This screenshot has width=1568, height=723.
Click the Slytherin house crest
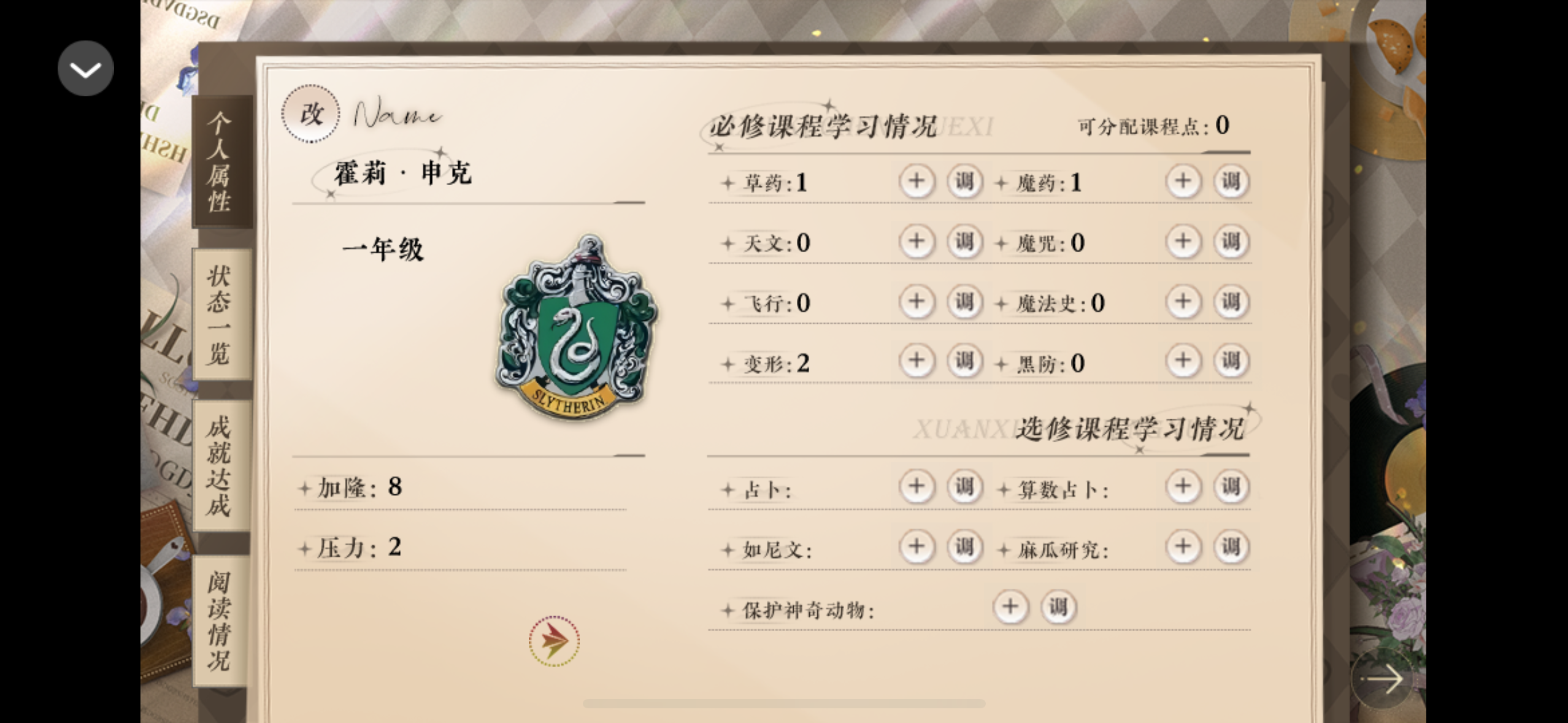click(x=575, y=327)
